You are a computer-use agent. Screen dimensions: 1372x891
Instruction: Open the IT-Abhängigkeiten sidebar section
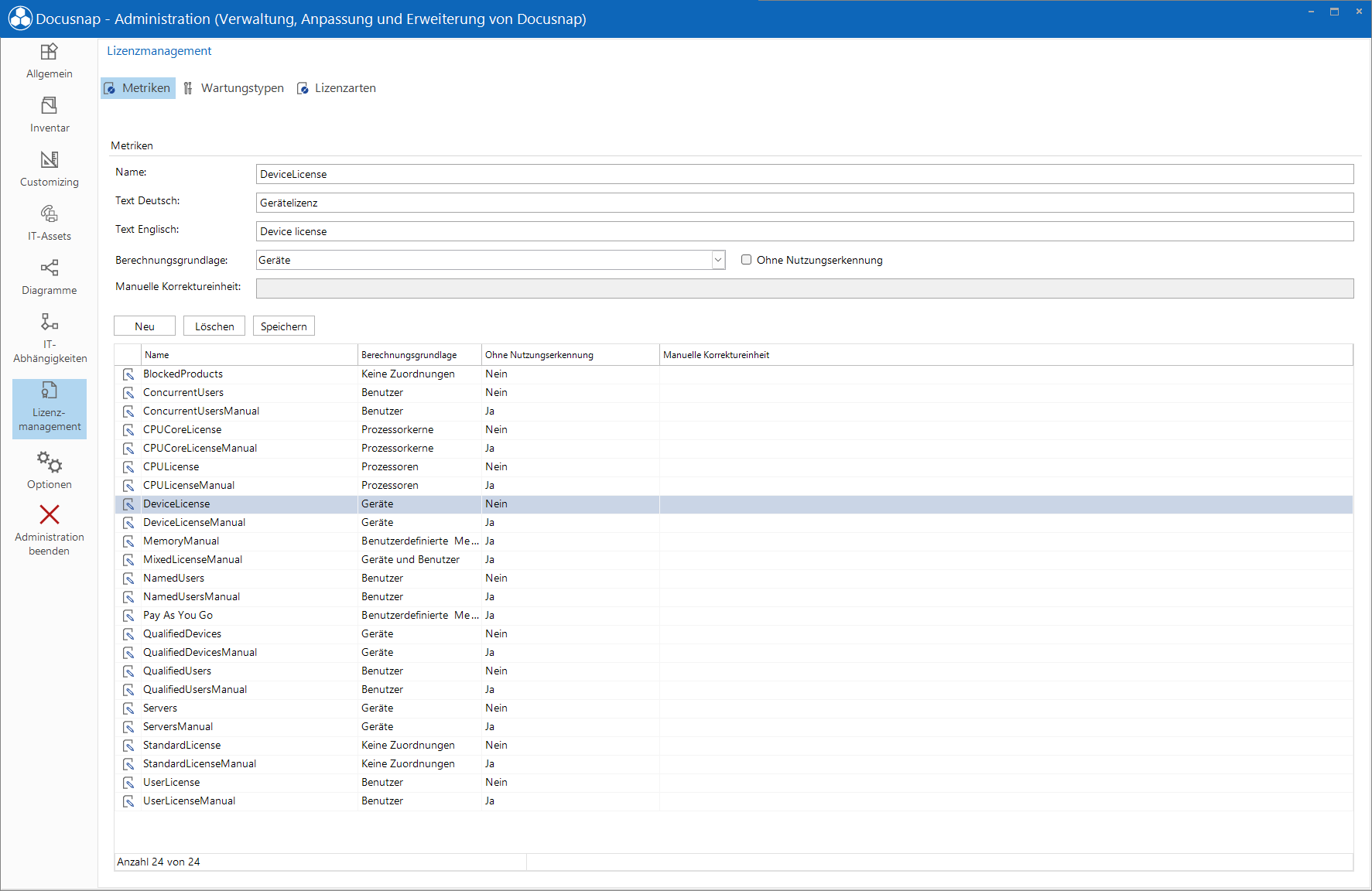tap(50, 338)
